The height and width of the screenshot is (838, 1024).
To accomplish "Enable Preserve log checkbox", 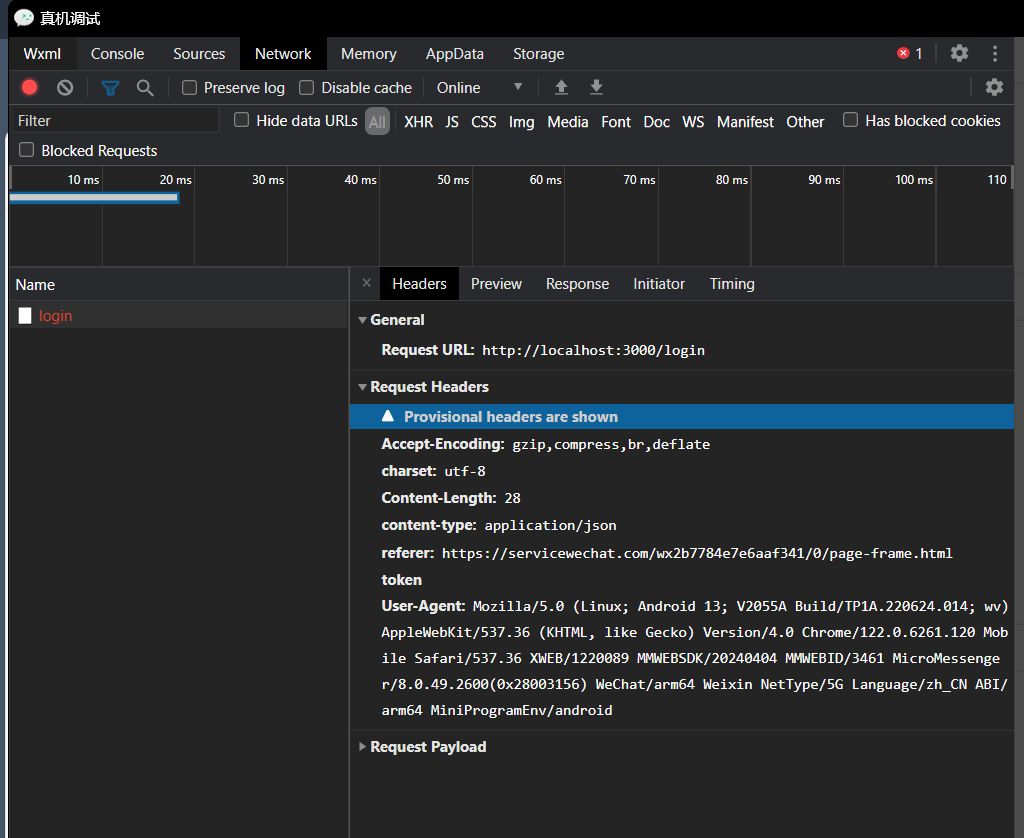I will click(x=189, y=88).
